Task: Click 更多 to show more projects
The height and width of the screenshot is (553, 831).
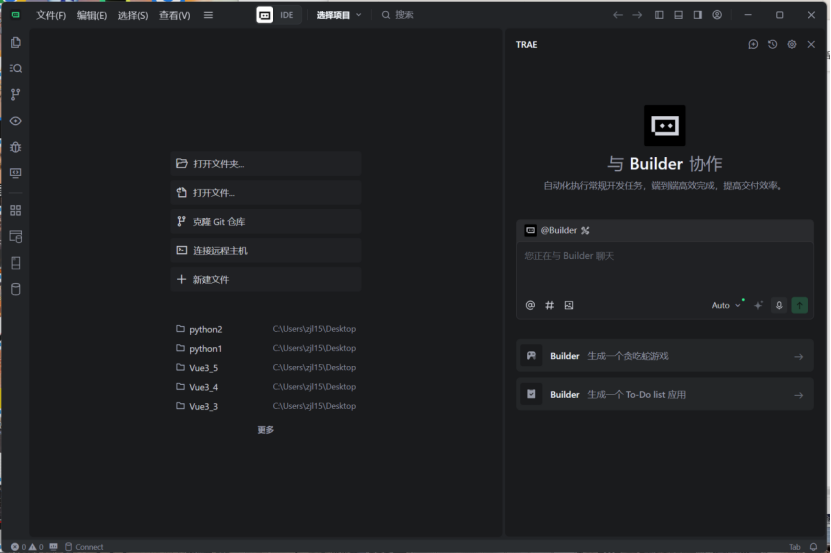Action: 266,429
